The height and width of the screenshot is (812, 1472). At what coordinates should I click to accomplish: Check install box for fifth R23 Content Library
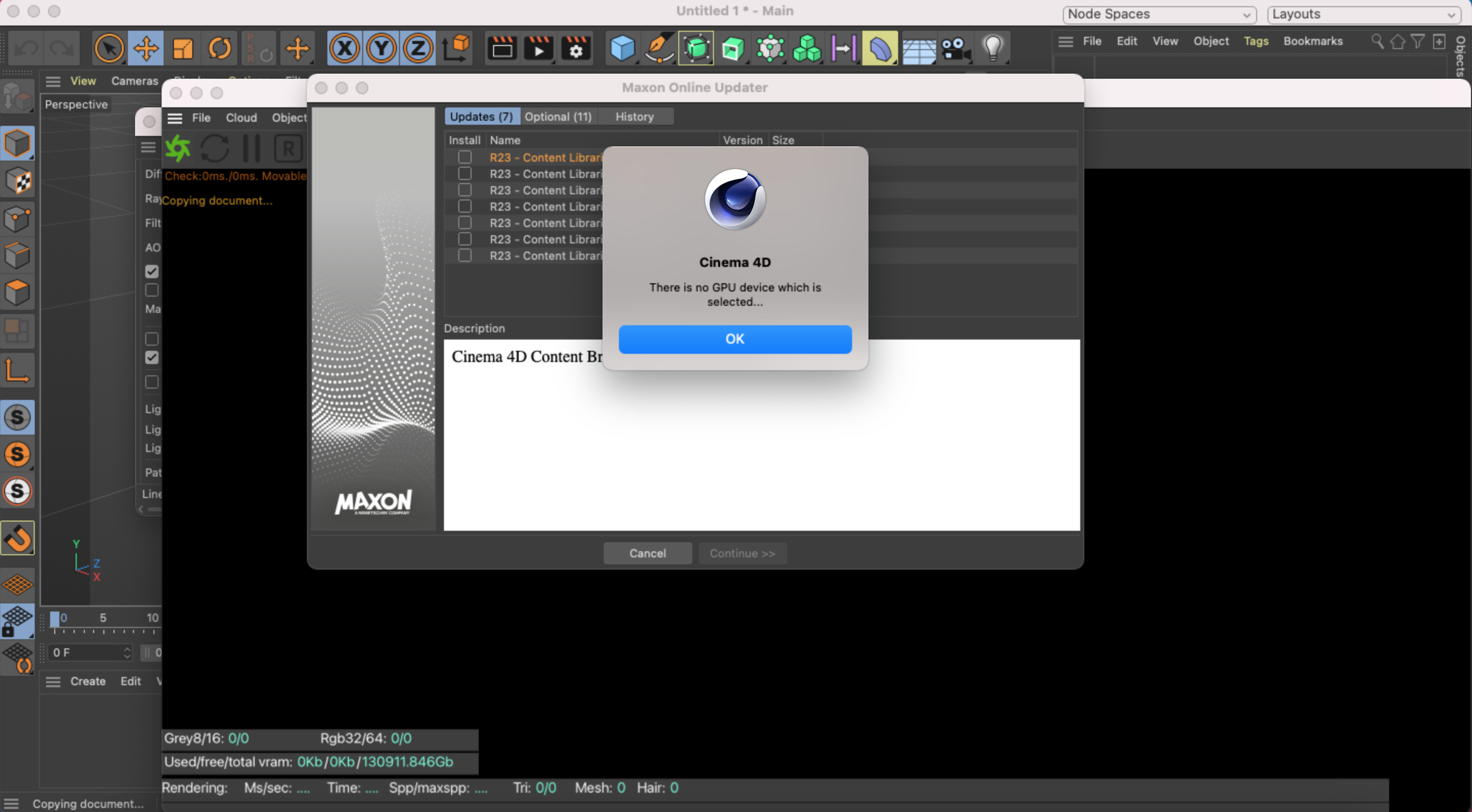(x=464, y=223)
